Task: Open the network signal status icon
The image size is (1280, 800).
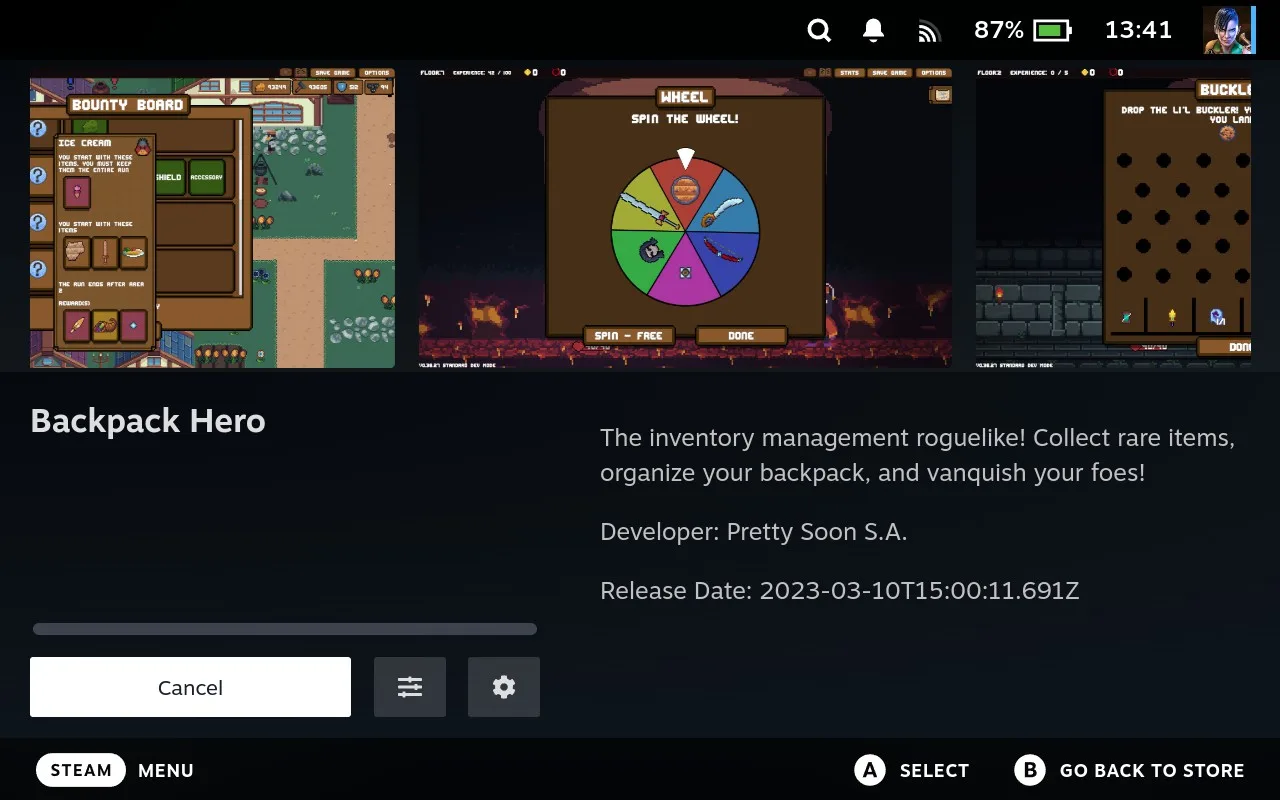Action: point(929,32)
